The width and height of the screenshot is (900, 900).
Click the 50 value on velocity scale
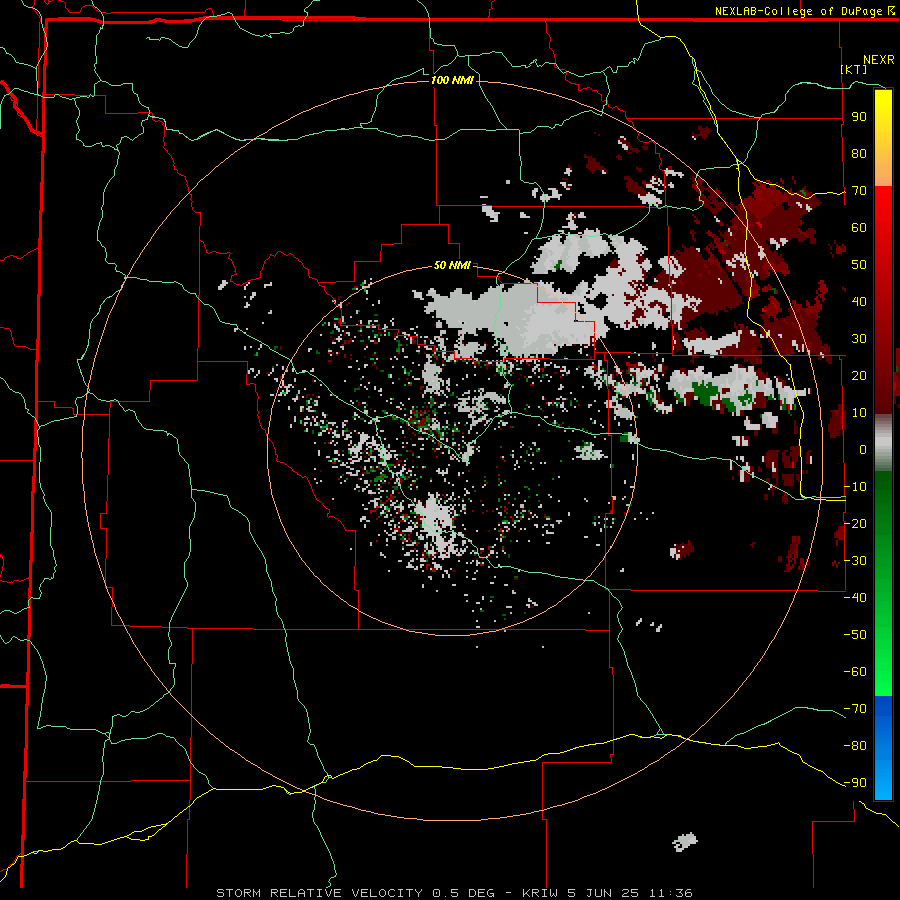[x=859, y=265]
